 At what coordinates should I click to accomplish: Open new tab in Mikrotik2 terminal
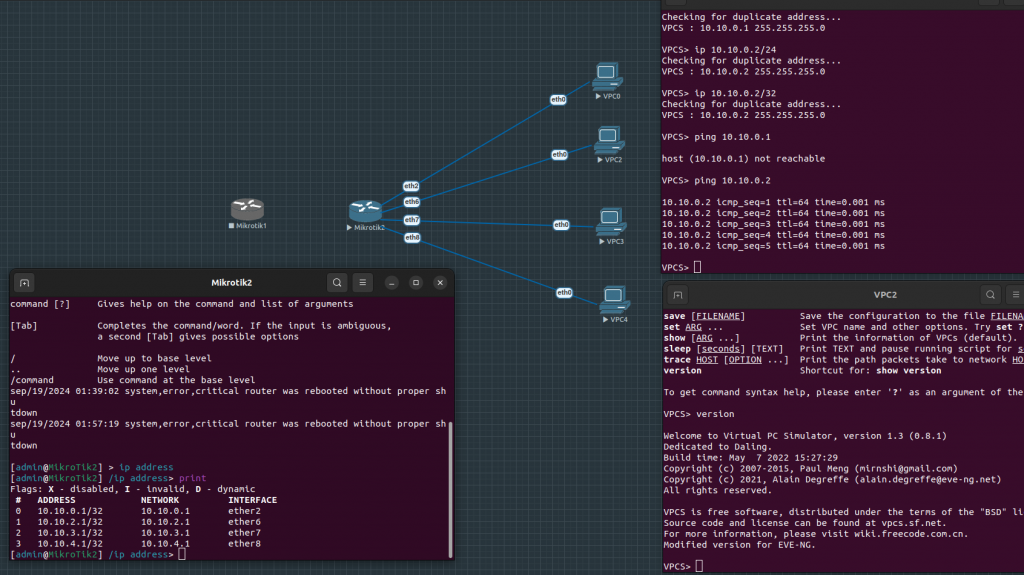click(x=24, y=283)
